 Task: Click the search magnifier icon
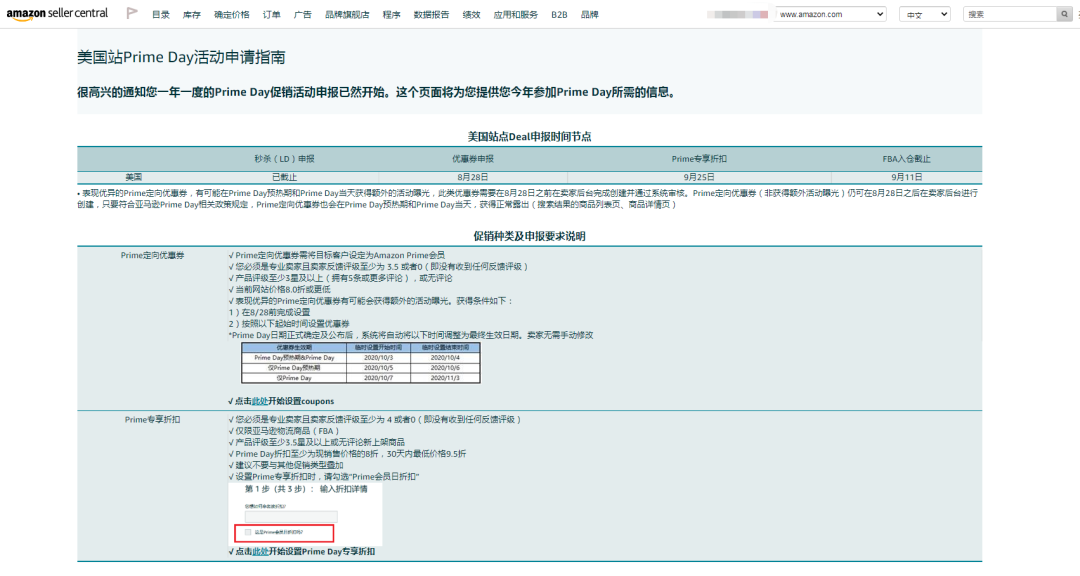[x=1062, y=14]
